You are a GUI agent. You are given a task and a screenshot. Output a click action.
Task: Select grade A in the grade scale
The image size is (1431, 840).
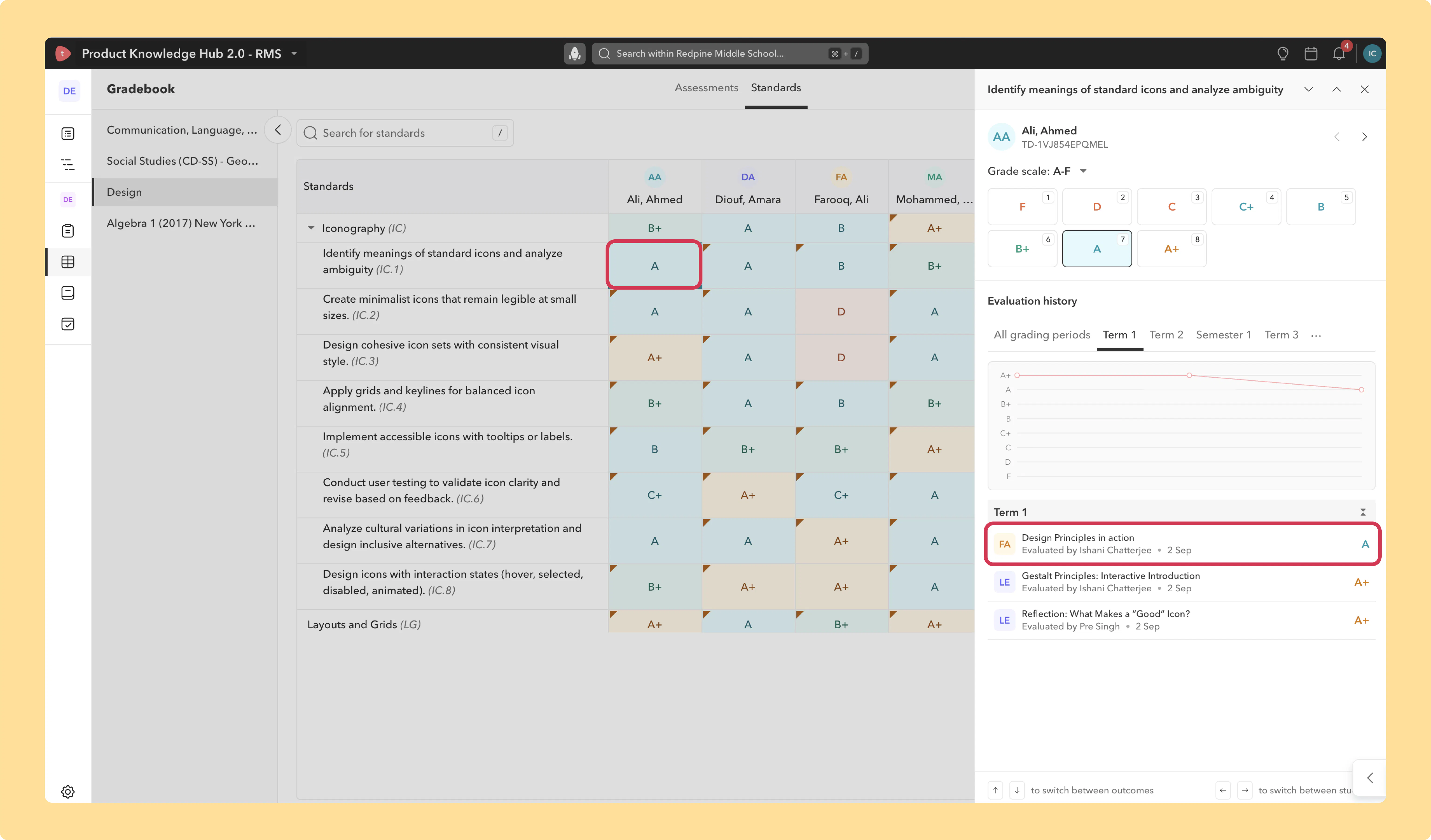(x=1097, y=249)
